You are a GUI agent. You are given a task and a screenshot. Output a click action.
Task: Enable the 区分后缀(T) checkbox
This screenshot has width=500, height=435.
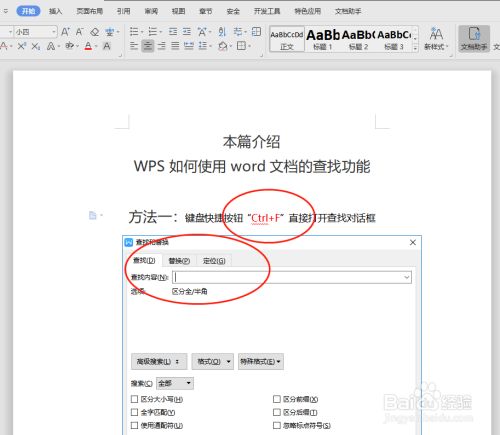tap(277, 412)
